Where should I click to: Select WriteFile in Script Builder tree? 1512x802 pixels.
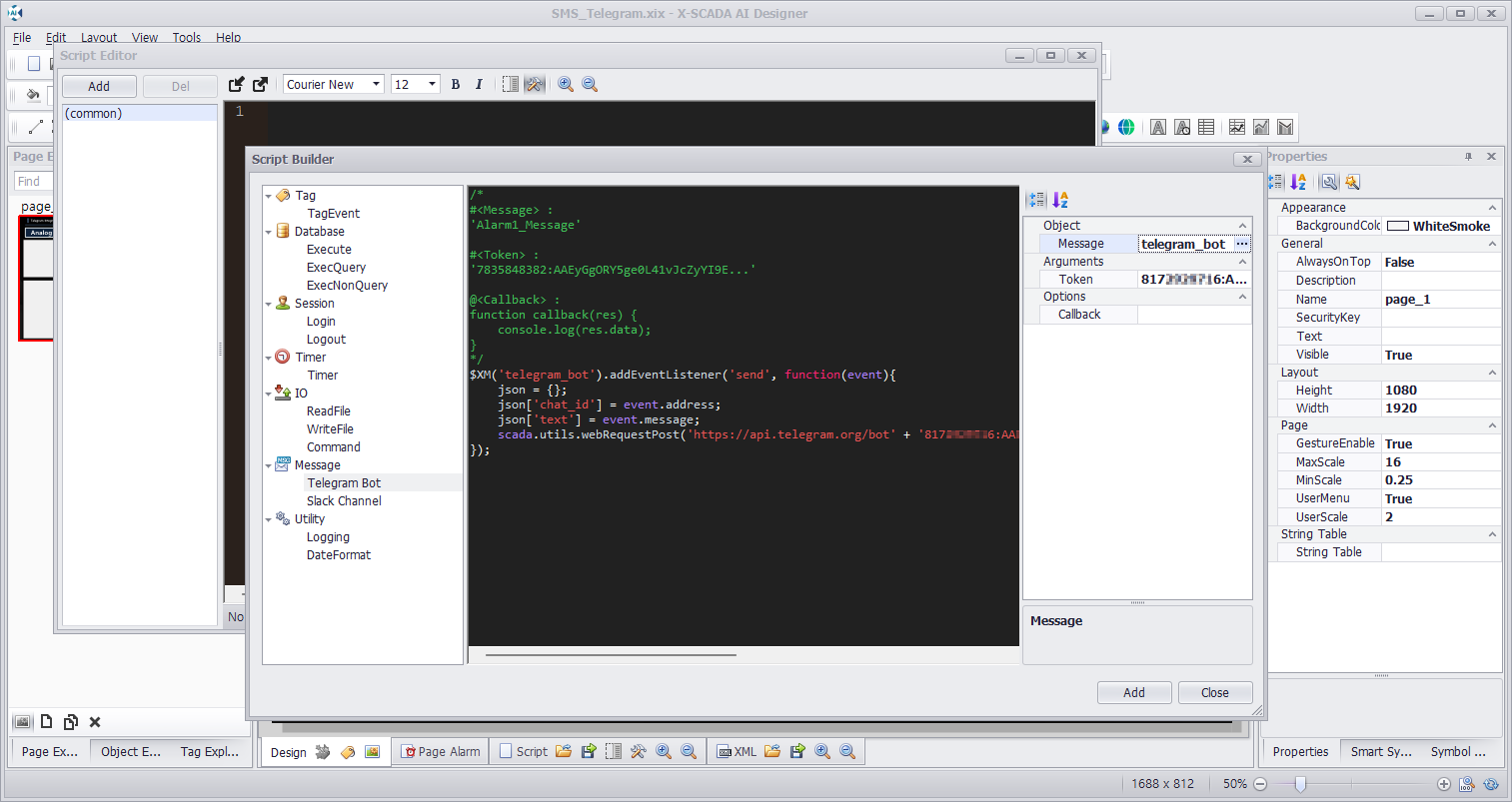(x=330, y=429)
